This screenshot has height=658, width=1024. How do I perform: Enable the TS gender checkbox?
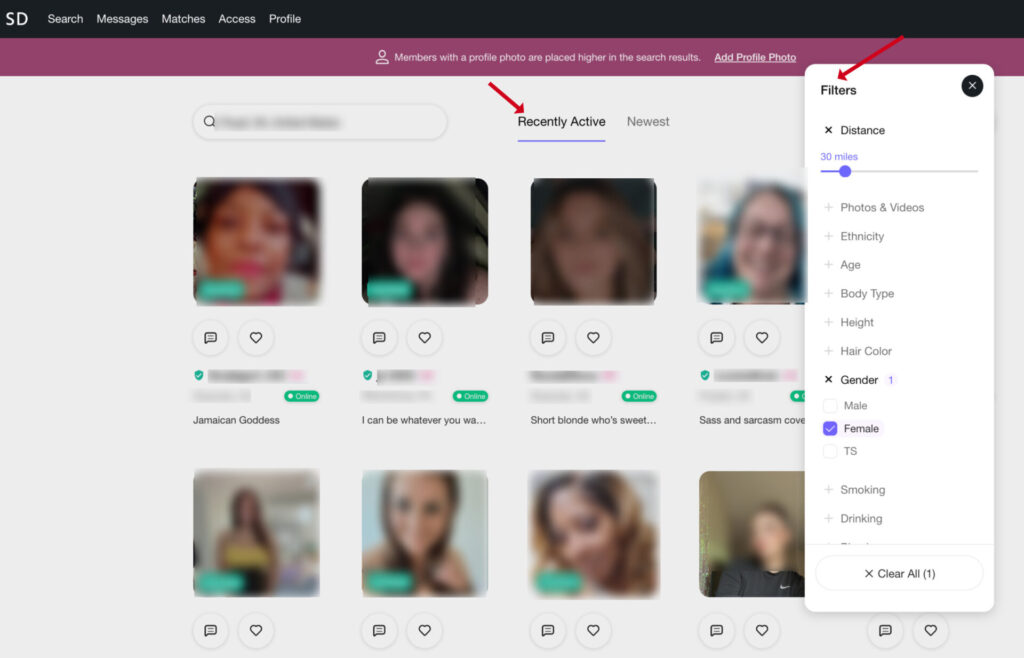click(830, 451)
